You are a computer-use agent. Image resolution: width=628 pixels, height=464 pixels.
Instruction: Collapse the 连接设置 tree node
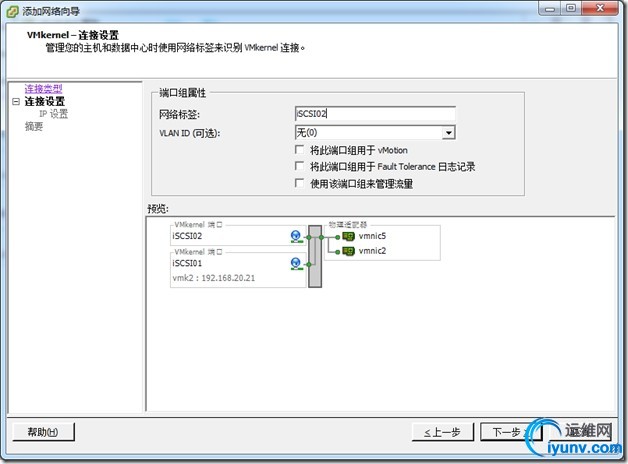click(16, 101)
